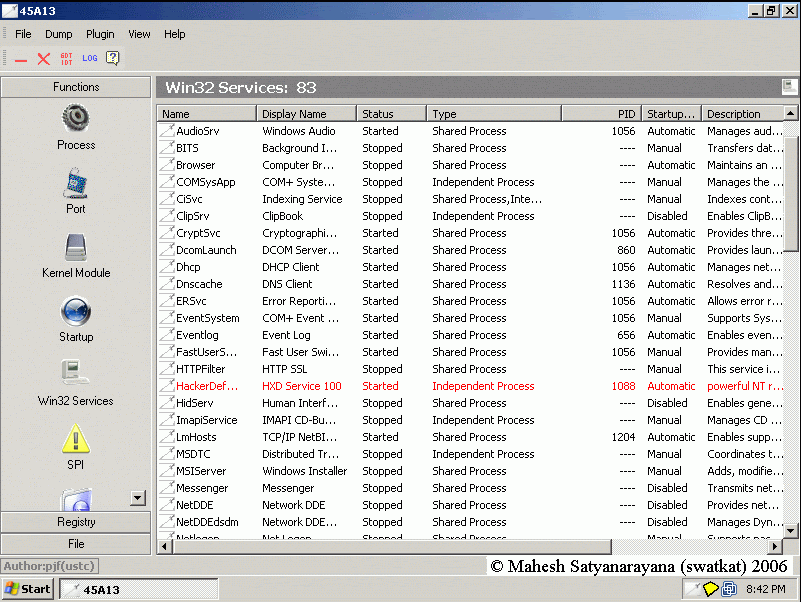Image resolution: width=801 pixels, height=602 pixels.
Task: Open the View menu
Action: tap(139, 34)
